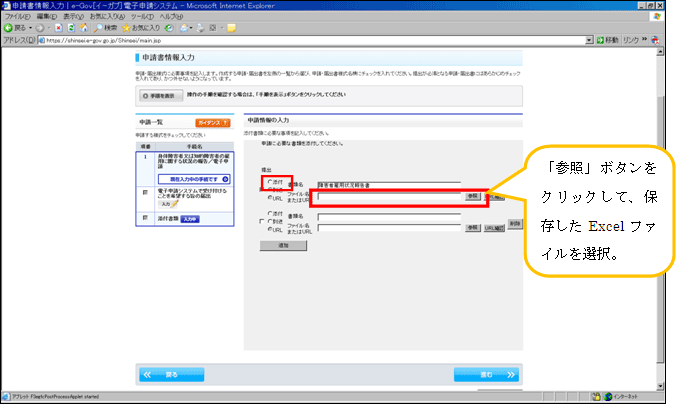The width and height of the screenshot is (676, 404).
Task: Click the 進む next button at bottom
Action: pos(486,375)
